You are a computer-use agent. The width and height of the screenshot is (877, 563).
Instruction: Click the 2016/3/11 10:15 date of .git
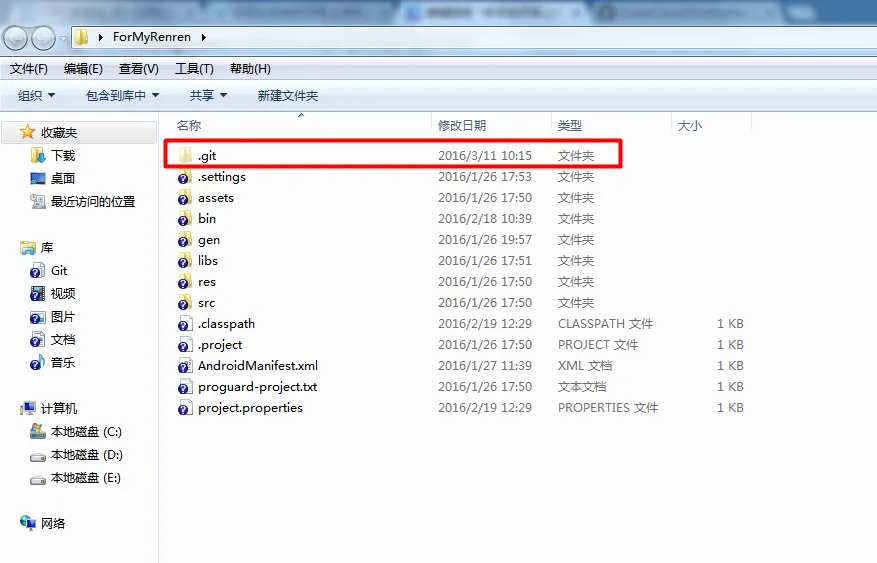coord(485,155)
